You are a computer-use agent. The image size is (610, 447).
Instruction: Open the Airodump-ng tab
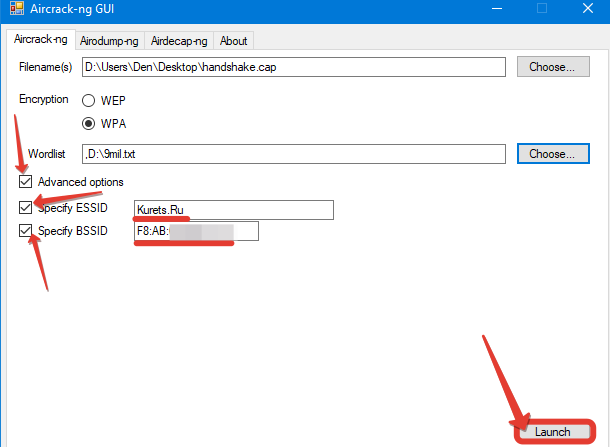109,41
